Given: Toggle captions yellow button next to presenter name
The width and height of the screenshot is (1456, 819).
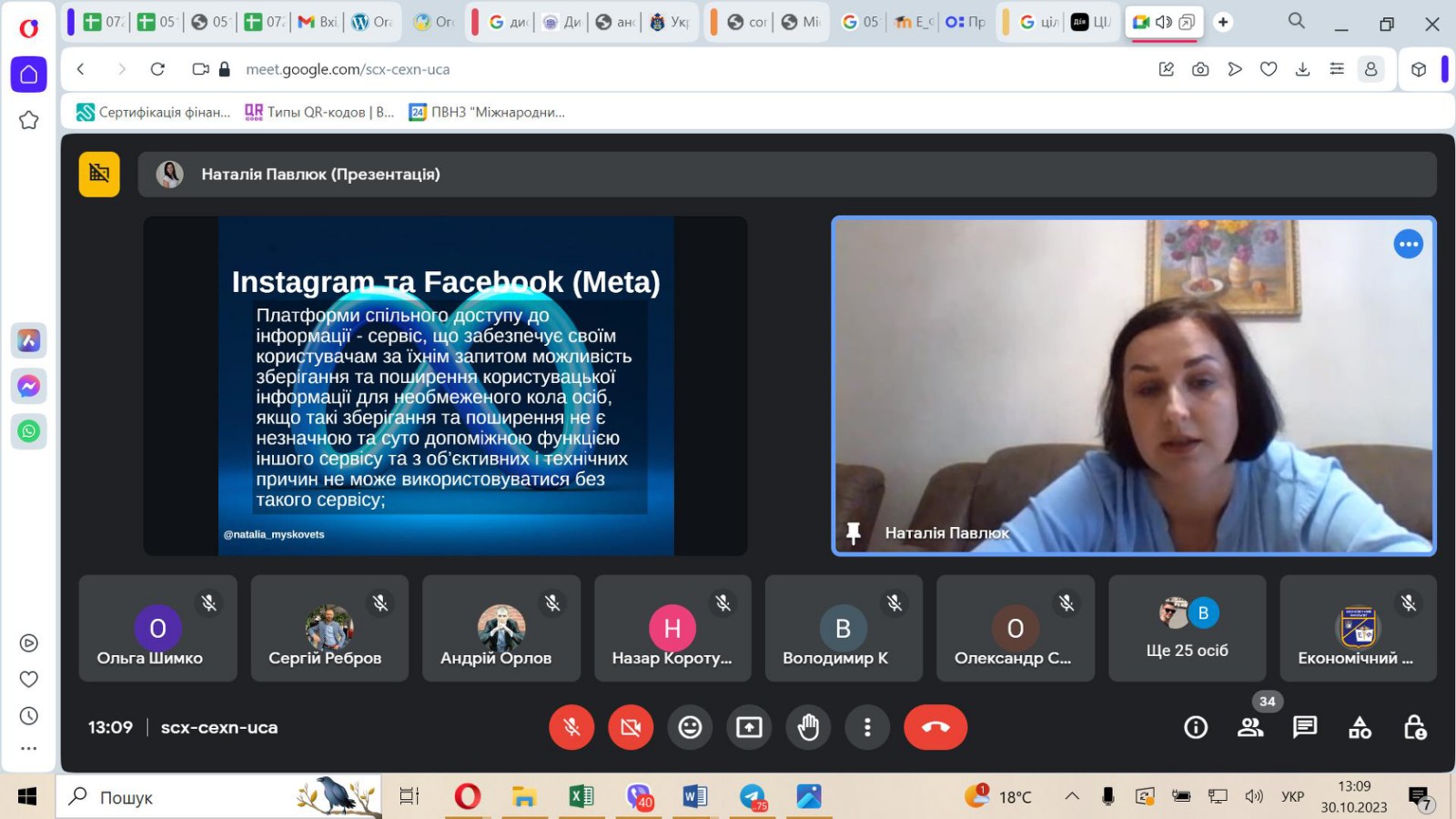Looking at the screenshot, I should tap(99, 174).
